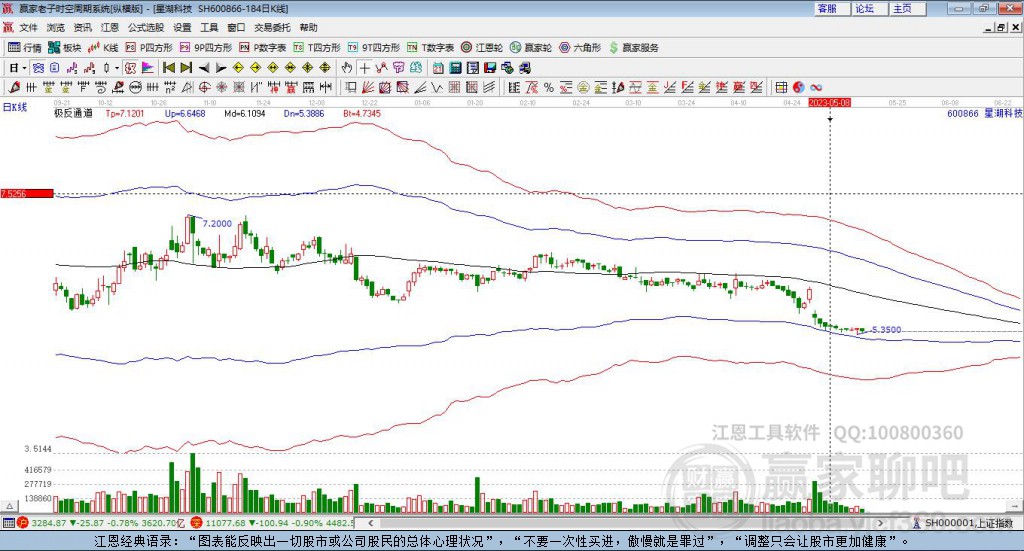The height and width of the screenshot is (551, 1024).
Task: Click the highlighted date 2023-05-08 marker
Action: [x=829, y=103]
